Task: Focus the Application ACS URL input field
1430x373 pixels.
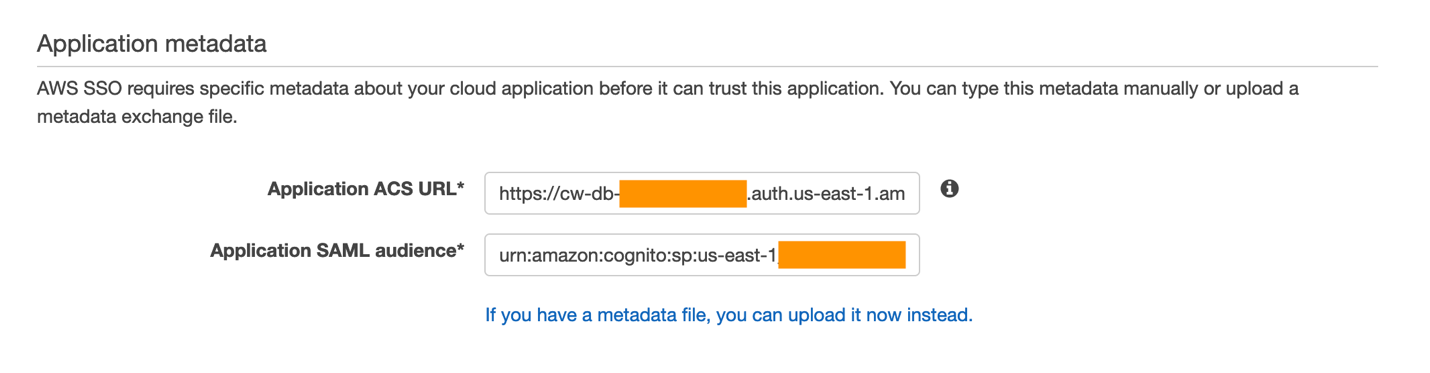Action: 702,193
